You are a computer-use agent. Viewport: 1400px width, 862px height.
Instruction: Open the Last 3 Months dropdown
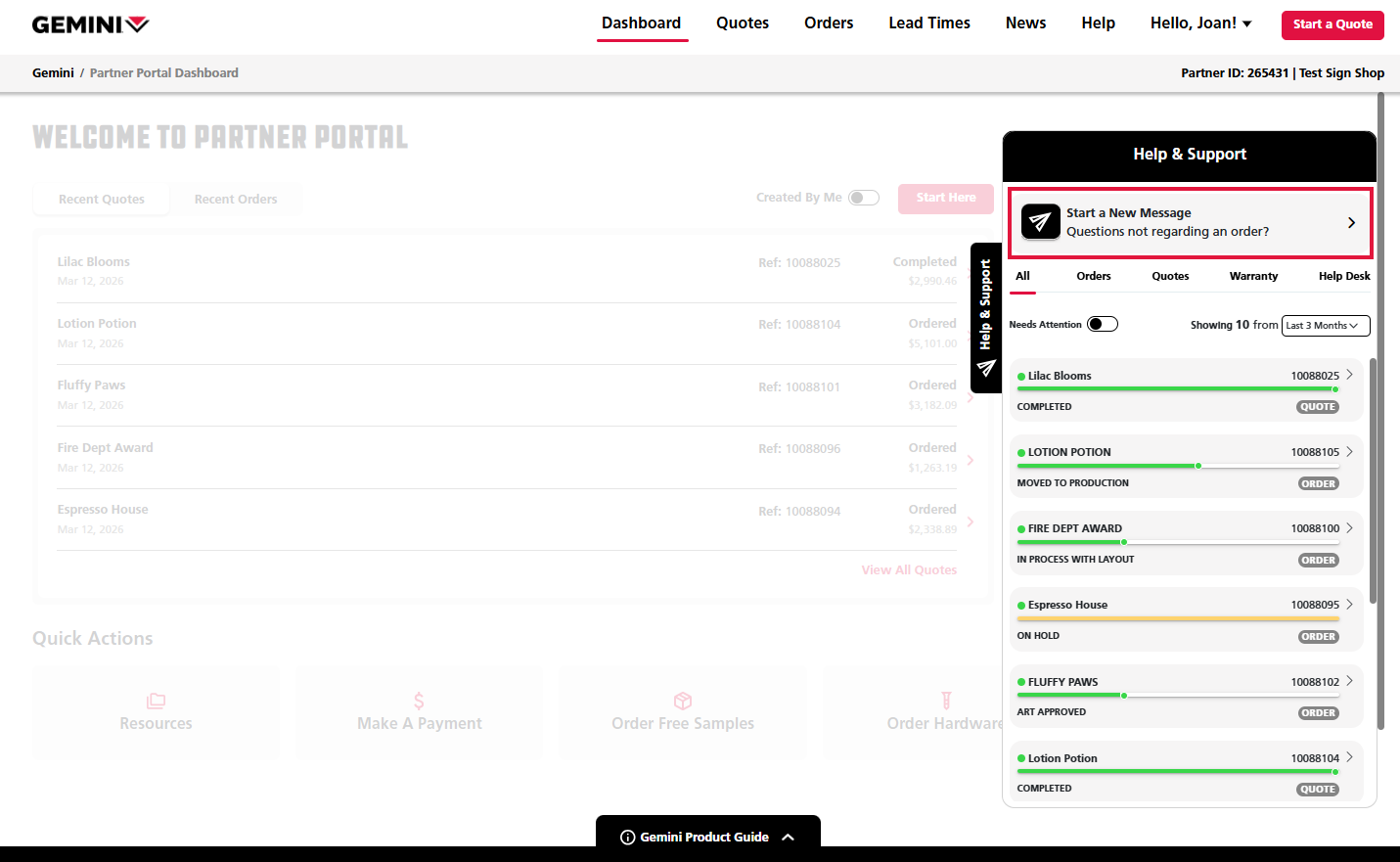point(1325,326)
